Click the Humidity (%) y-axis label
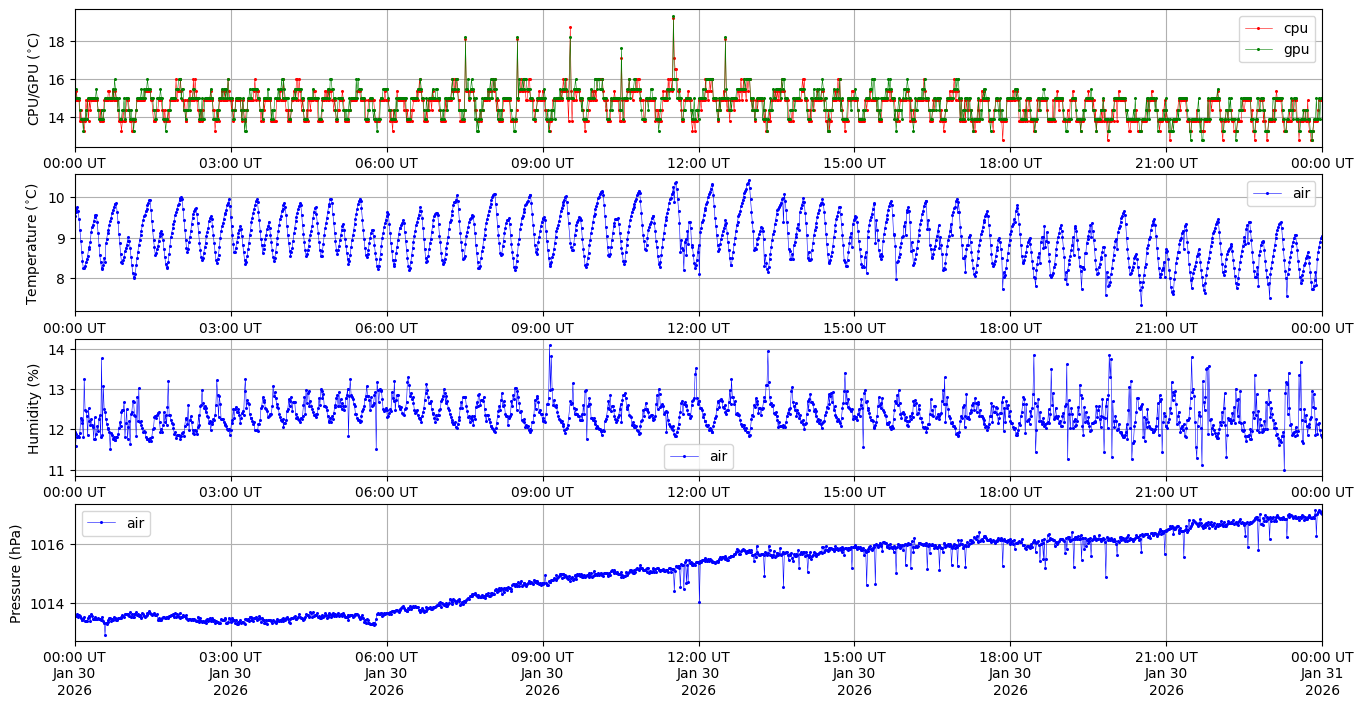The height and width of the screenshot is (707, 1363). pos(33,408)
